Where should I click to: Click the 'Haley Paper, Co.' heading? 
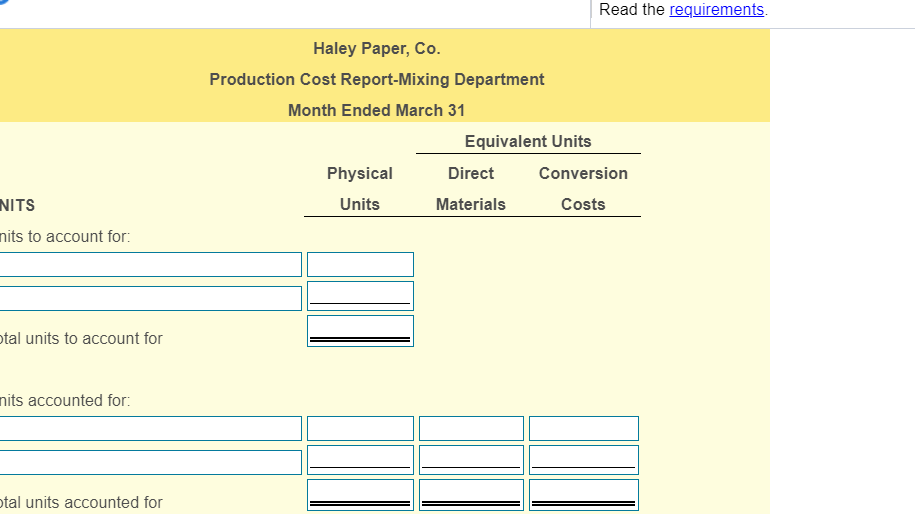pyautogui.click(x=377, y=48)
